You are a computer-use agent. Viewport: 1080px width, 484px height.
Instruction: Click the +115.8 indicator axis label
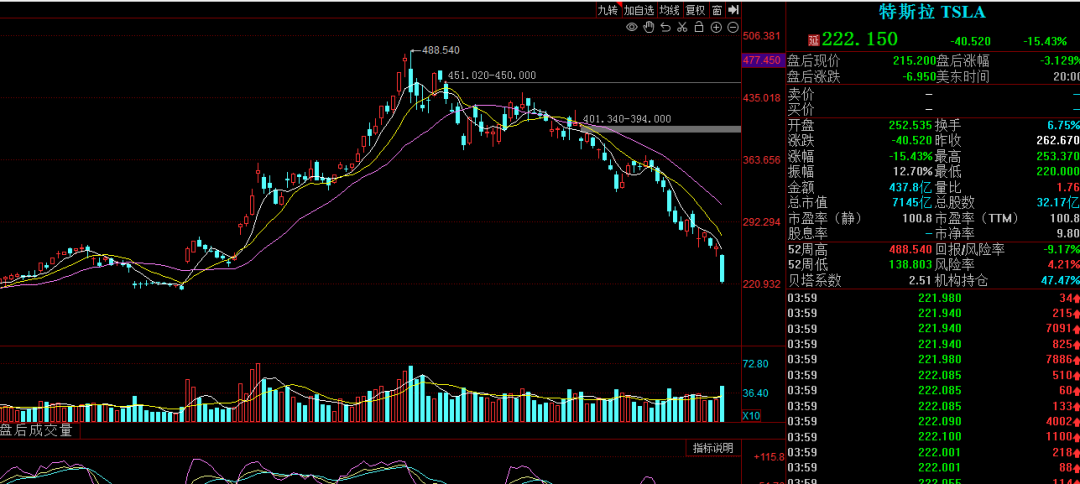[769, 457]
